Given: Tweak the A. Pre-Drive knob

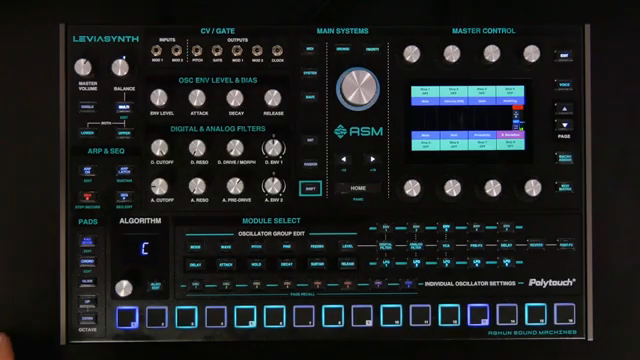Looking at the screenshot, I should 235,186.
